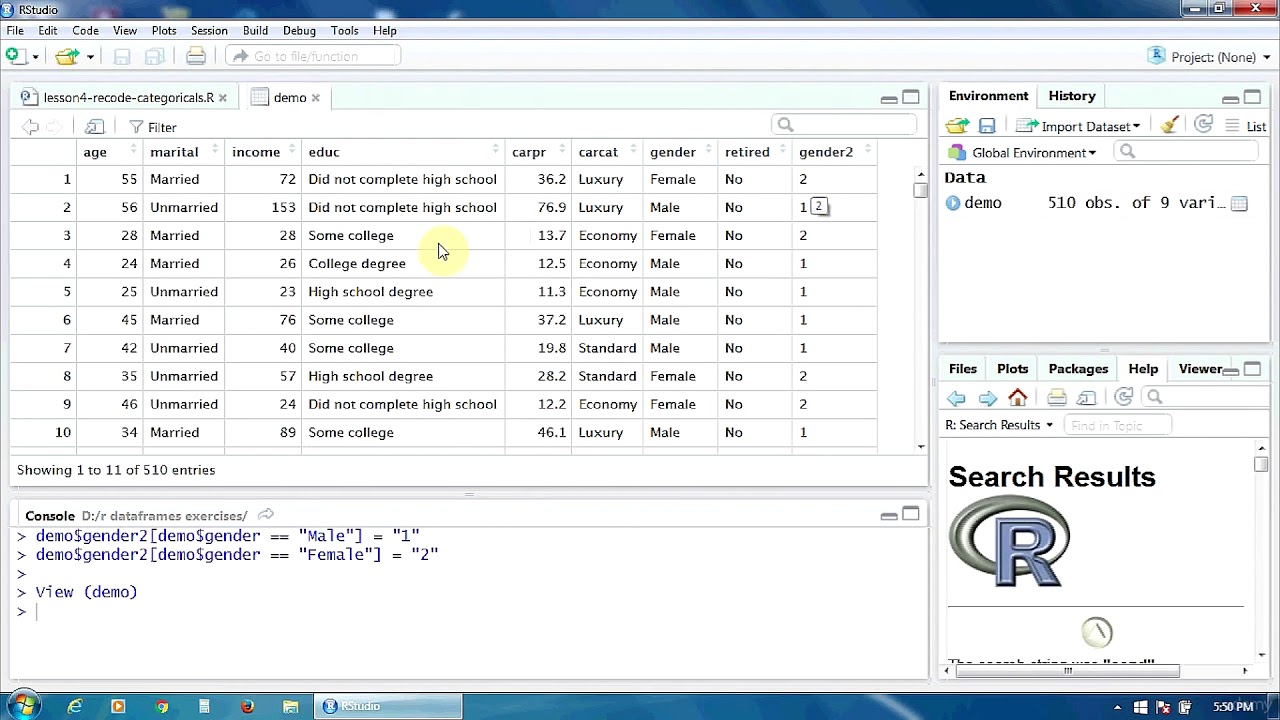Image resolution: width=1280 pixels, height=720 pixels.
Task: Click Refresh icon in Environment pane
Action: pyautogui.click(x=1204, y=125)
